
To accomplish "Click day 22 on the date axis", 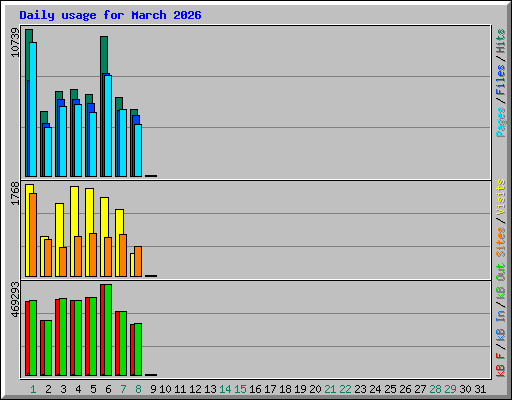I will (x=345, y=389).
